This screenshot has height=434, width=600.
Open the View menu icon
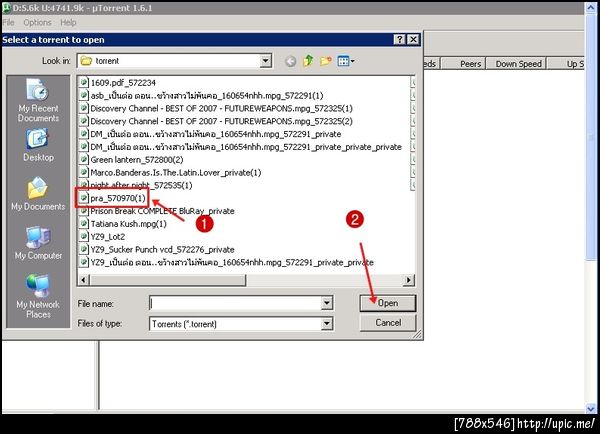[x=346, y=61]
